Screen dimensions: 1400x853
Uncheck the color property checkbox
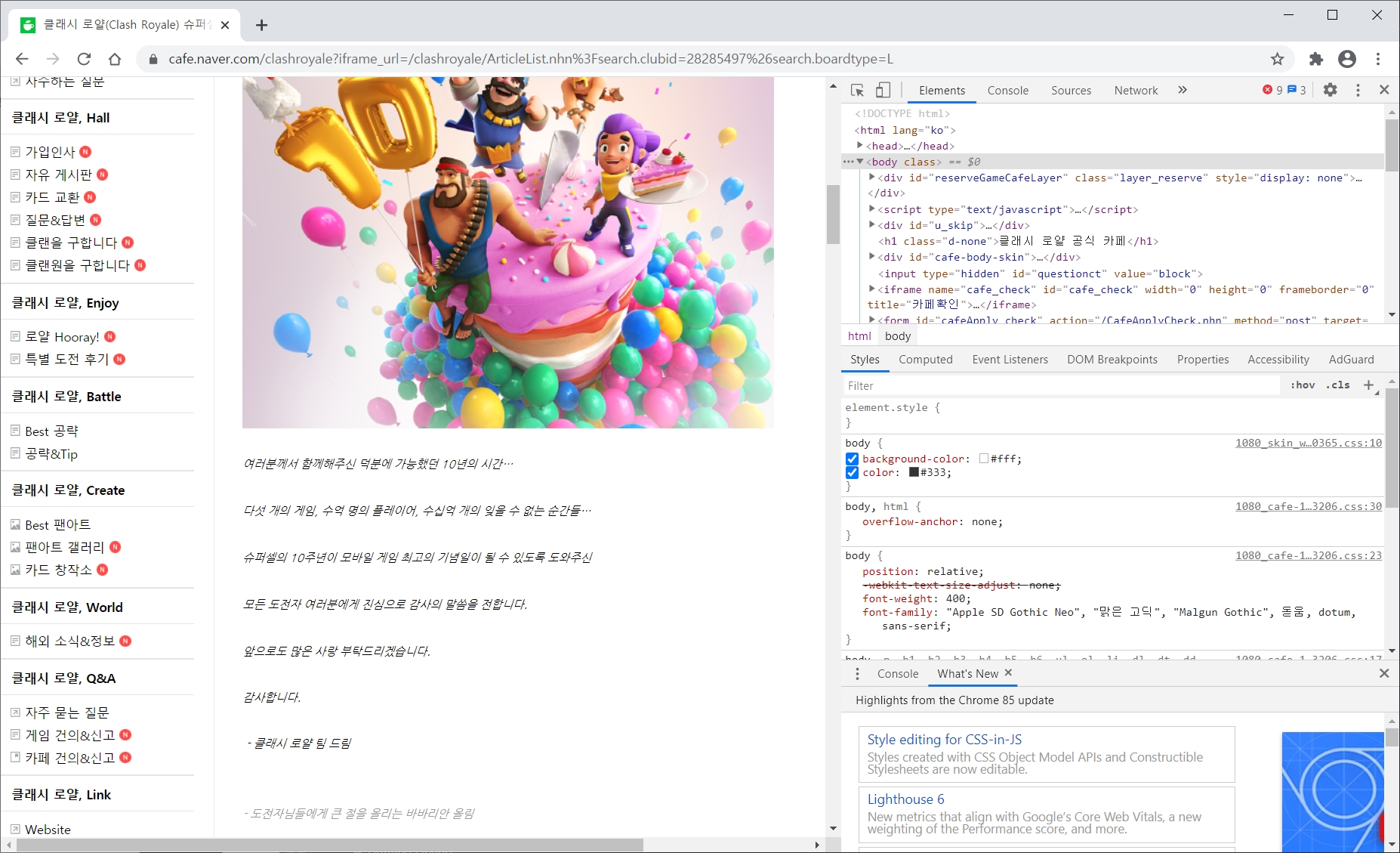(x=852, y=472)
